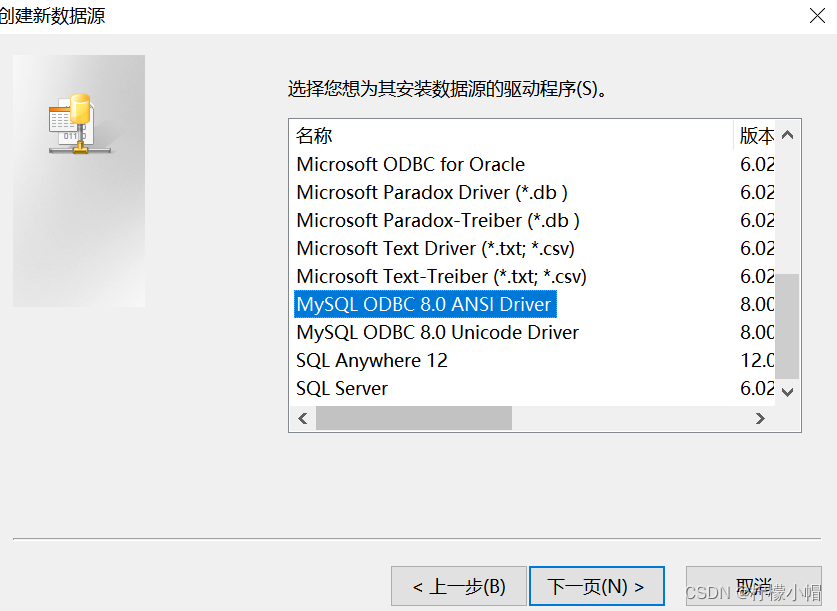Click the scroll down arrow in driver list
Image resolution: width=837 pixels, height=611 pixels.
(x=787, y=392)
